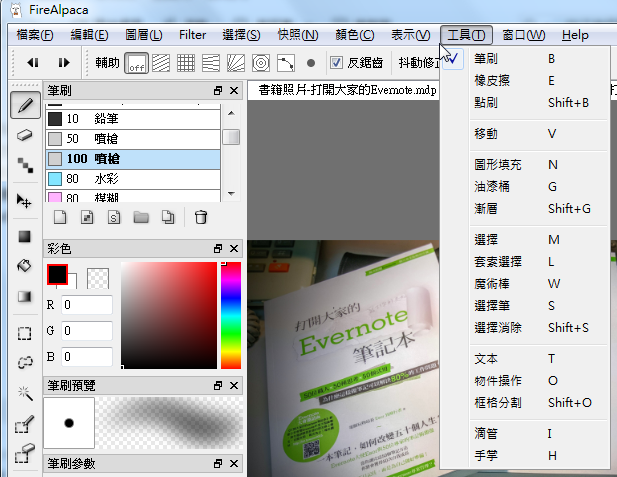This screenshot has width=617, height=477.
Task: Float the 筆刷 panel
Action: (218, 91)
